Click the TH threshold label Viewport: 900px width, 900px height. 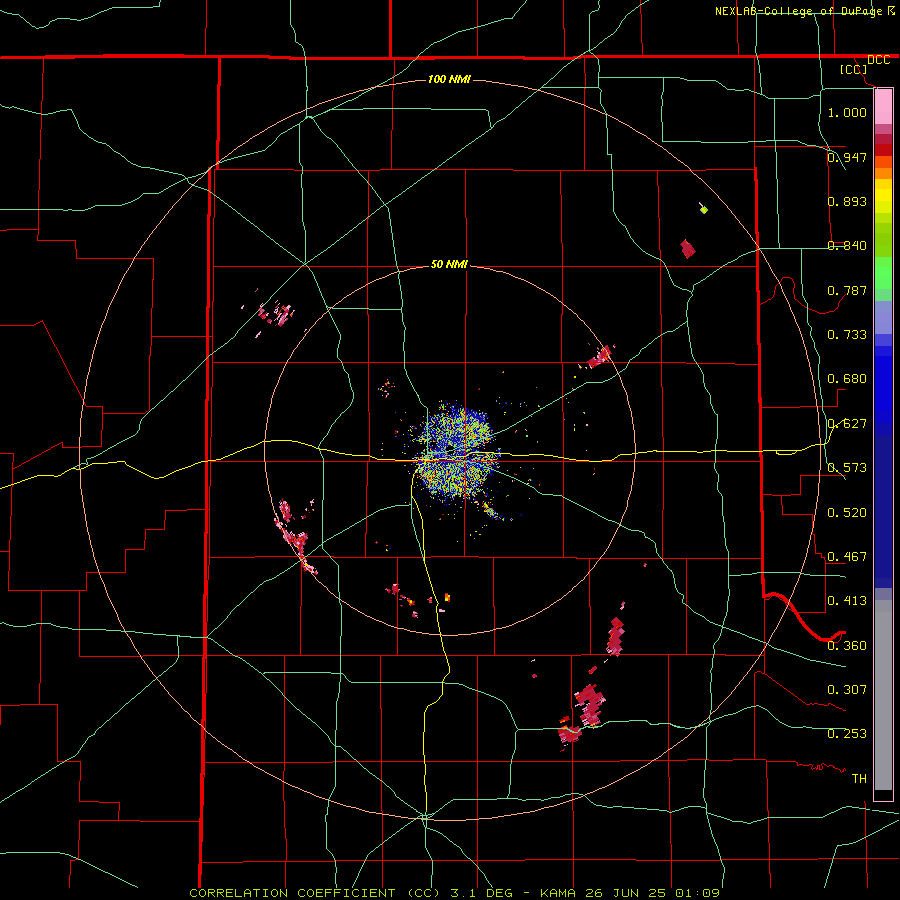[x=859, y=778]
